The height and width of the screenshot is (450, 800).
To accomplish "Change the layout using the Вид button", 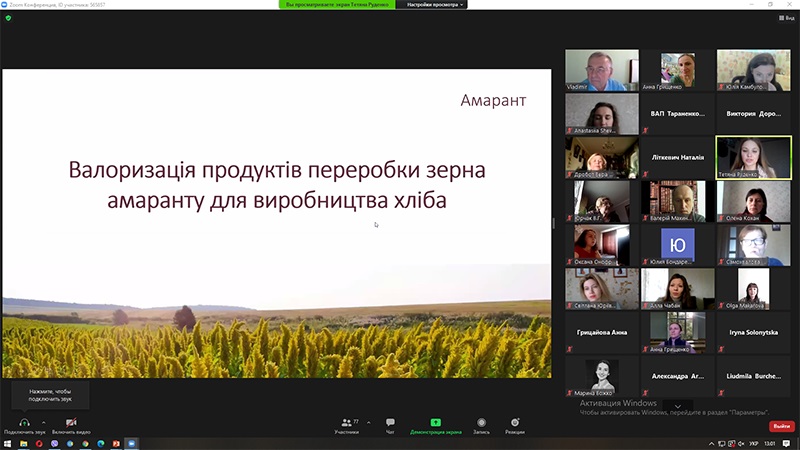I will point(786,18).
